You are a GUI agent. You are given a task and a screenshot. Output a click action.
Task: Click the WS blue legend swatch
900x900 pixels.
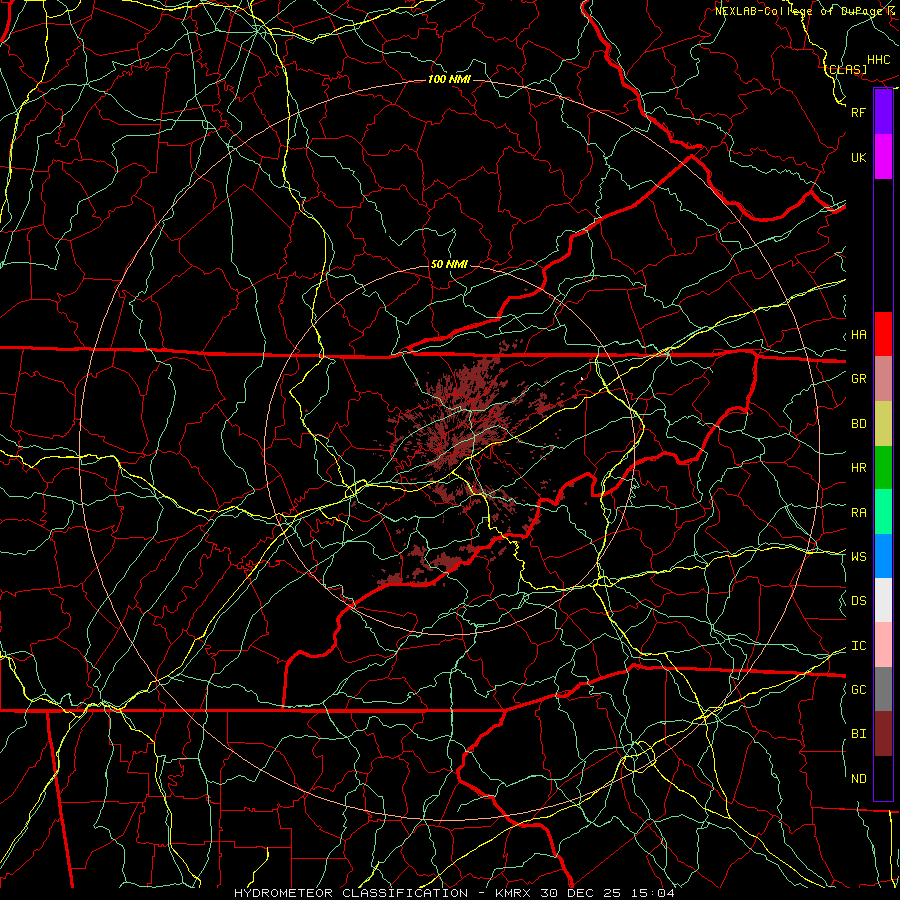883,556
